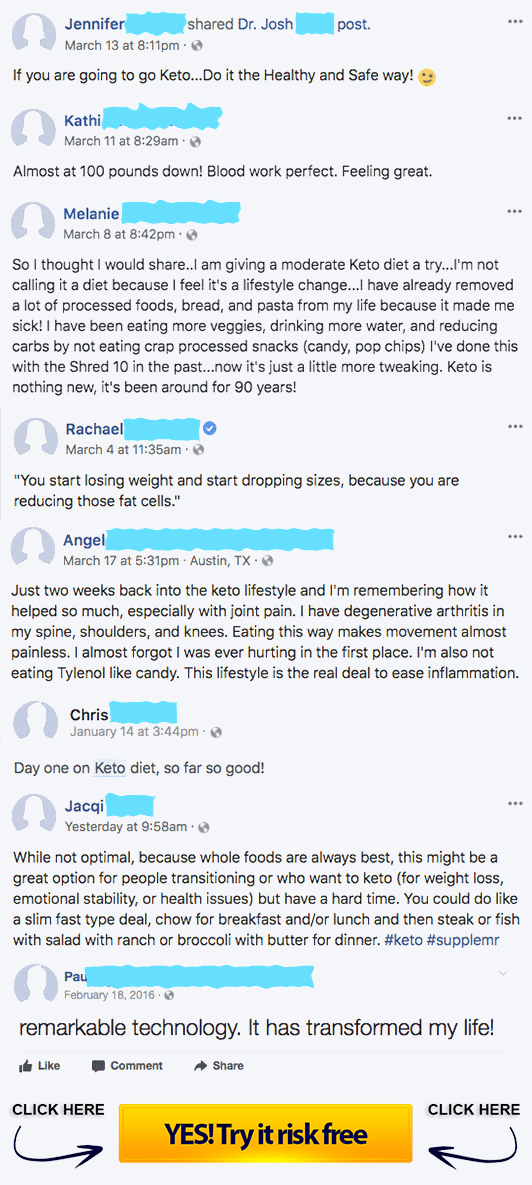The image size is (532, 1185).
Task: Open options menu on Jennifer's post
Action: click(515, 22)
